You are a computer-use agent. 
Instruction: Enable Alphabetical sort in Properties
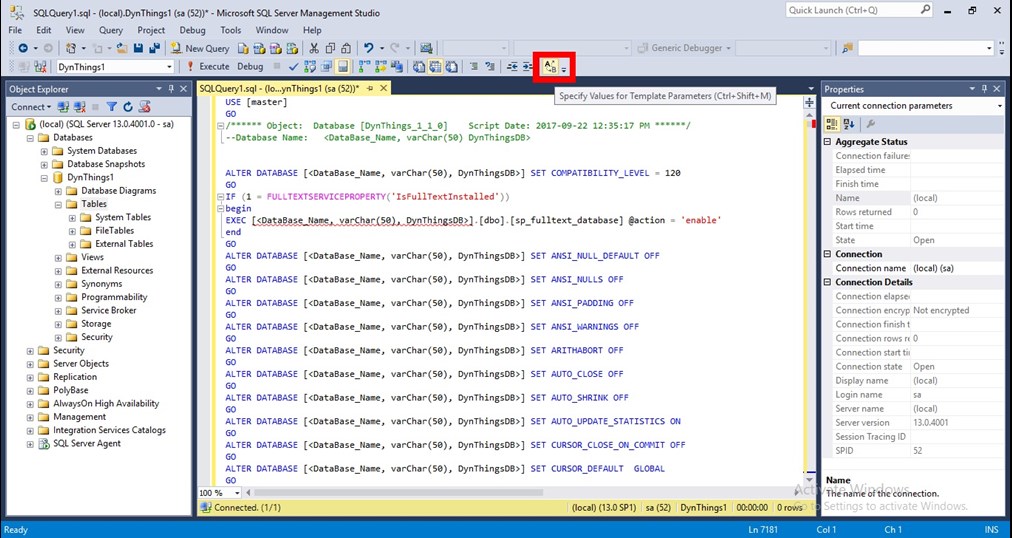[848, 124]
